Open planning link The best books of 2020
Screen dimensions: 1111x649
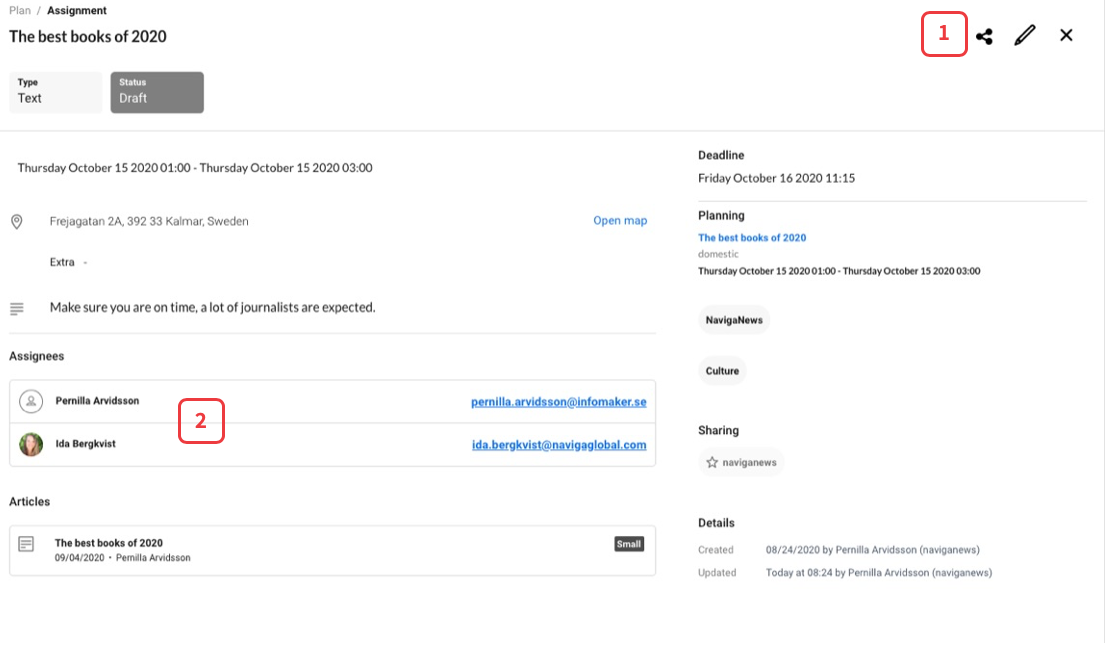pos(752,238)
